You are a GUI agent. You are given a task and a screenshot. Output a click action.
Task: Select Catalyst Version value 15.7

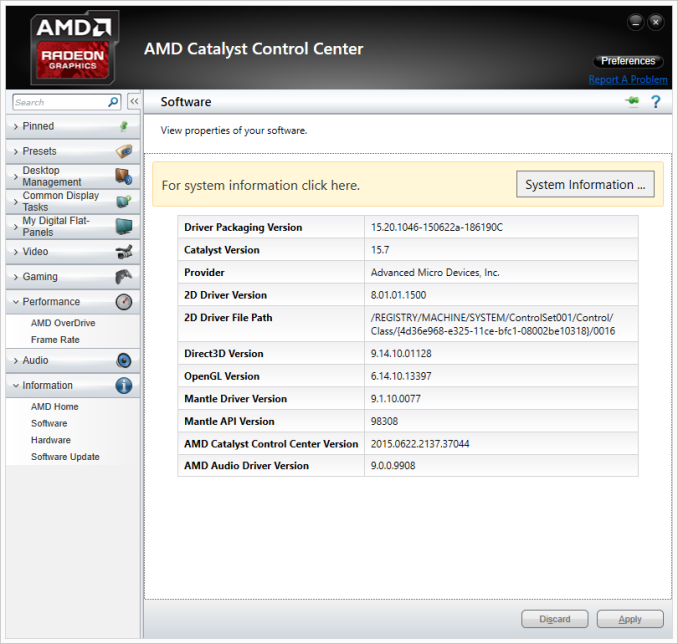[380, 250]
